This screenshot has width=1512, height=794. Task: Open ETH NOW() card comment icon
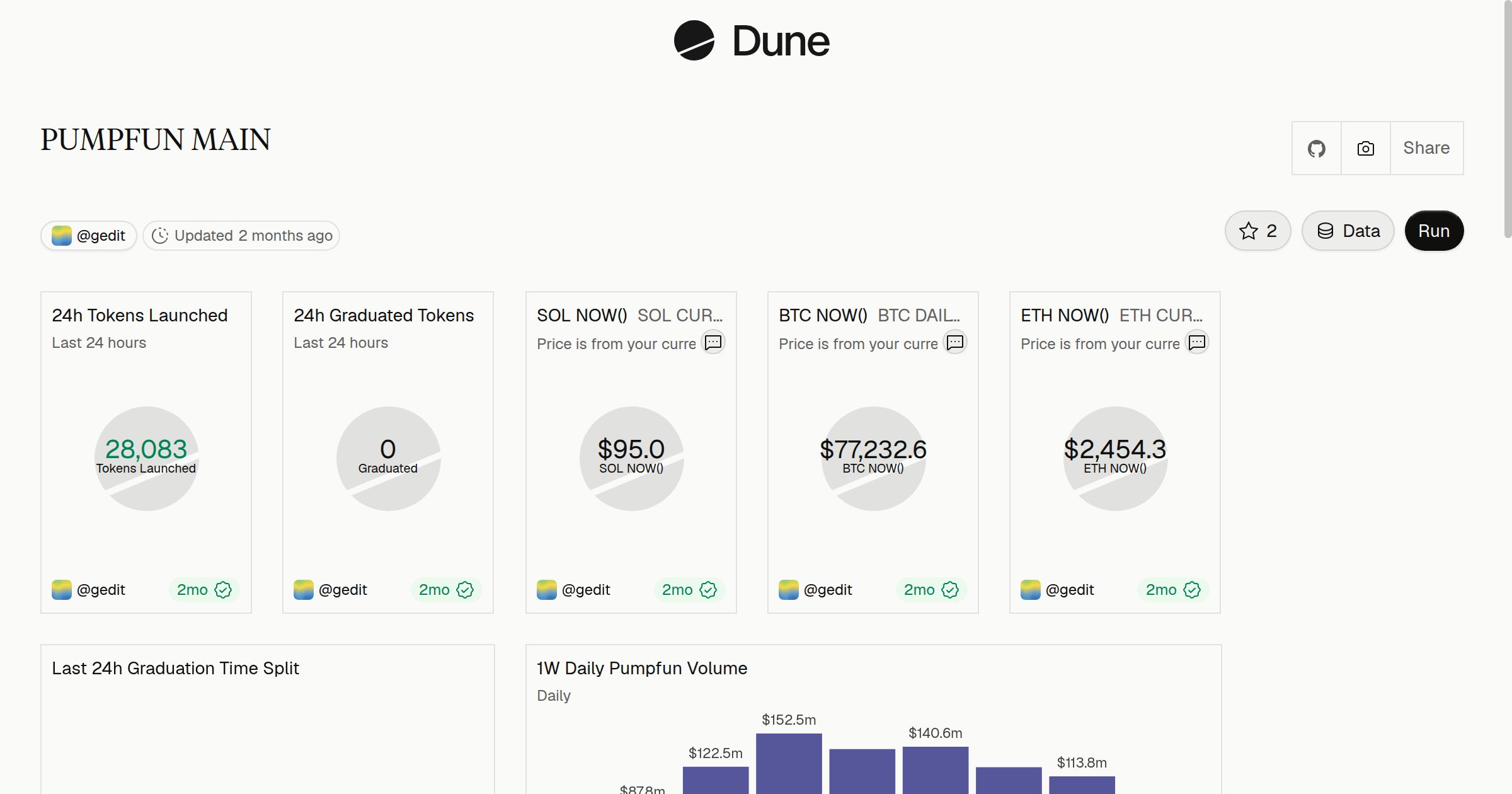click(x=1197, y=342)
